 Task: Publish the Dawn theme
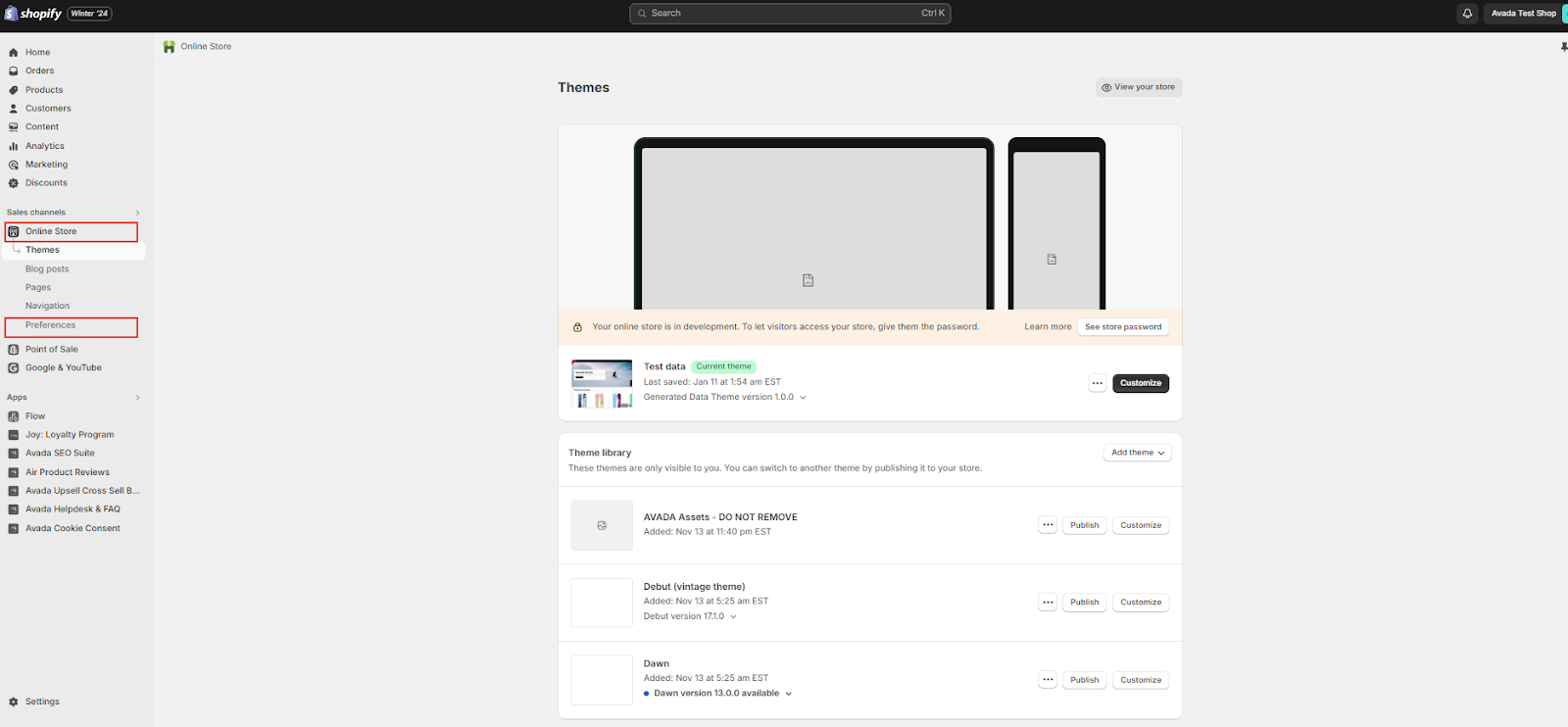pyautogui.click(x=1085, y=680)
